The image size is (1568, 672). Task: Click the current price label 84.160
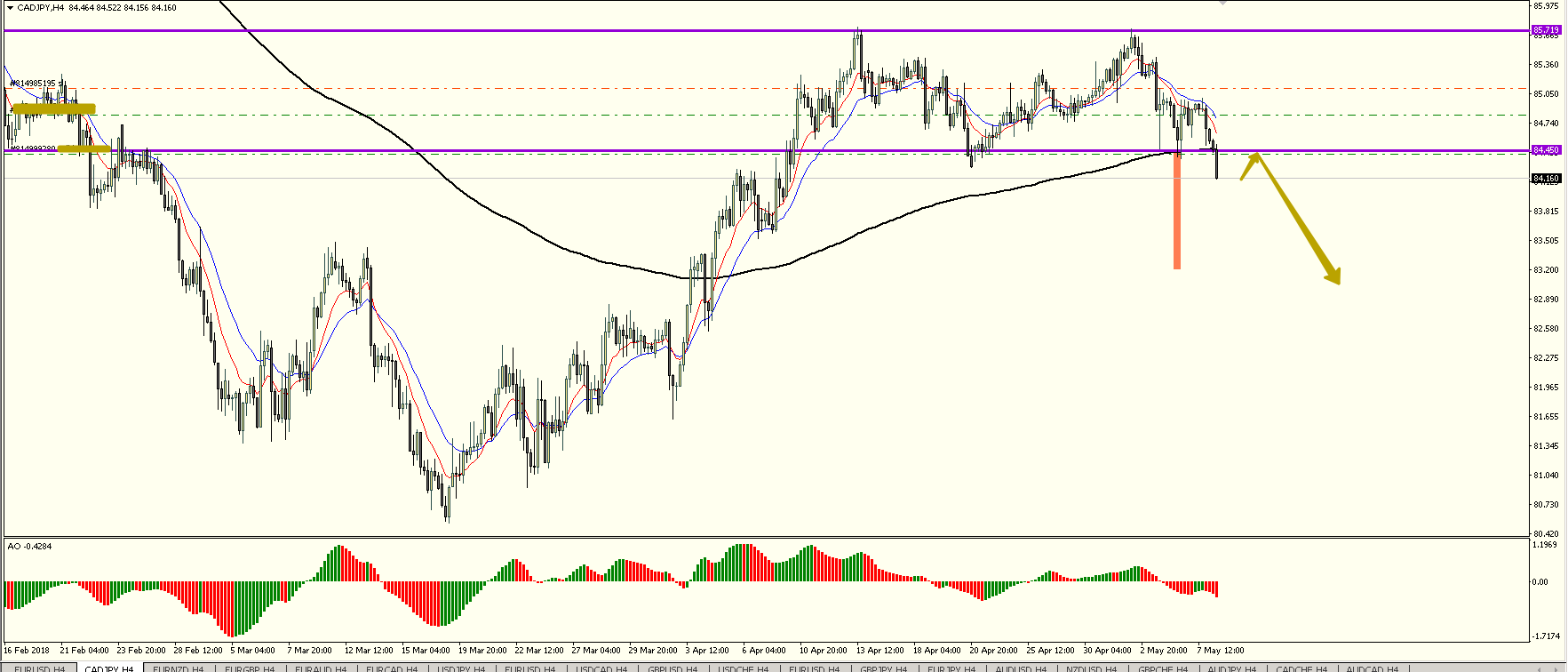(1546, 179)
